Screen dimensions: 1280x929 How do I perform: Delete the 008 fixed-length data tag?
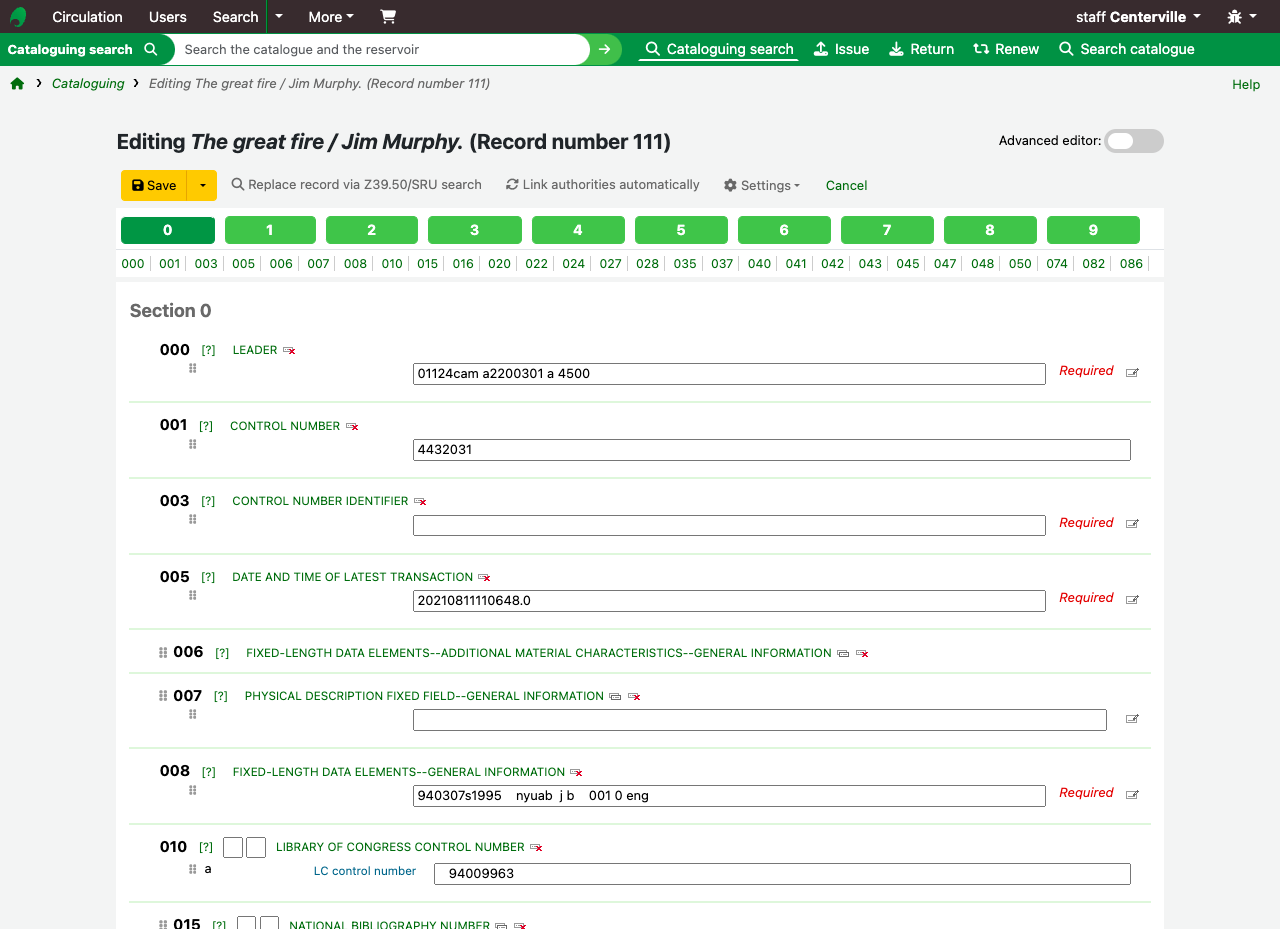click(576, 773)
